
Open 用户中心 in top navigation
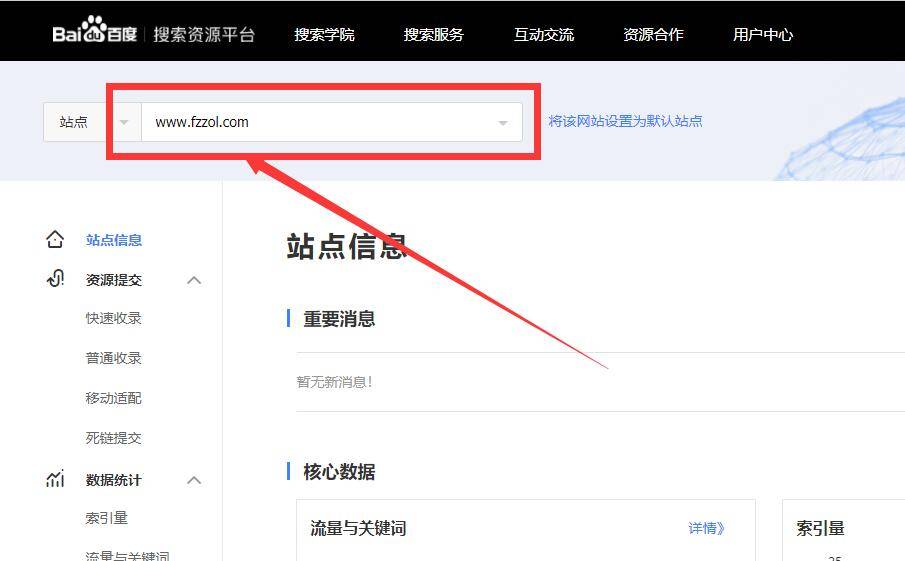pyautogui.click(x=763, y=34)
